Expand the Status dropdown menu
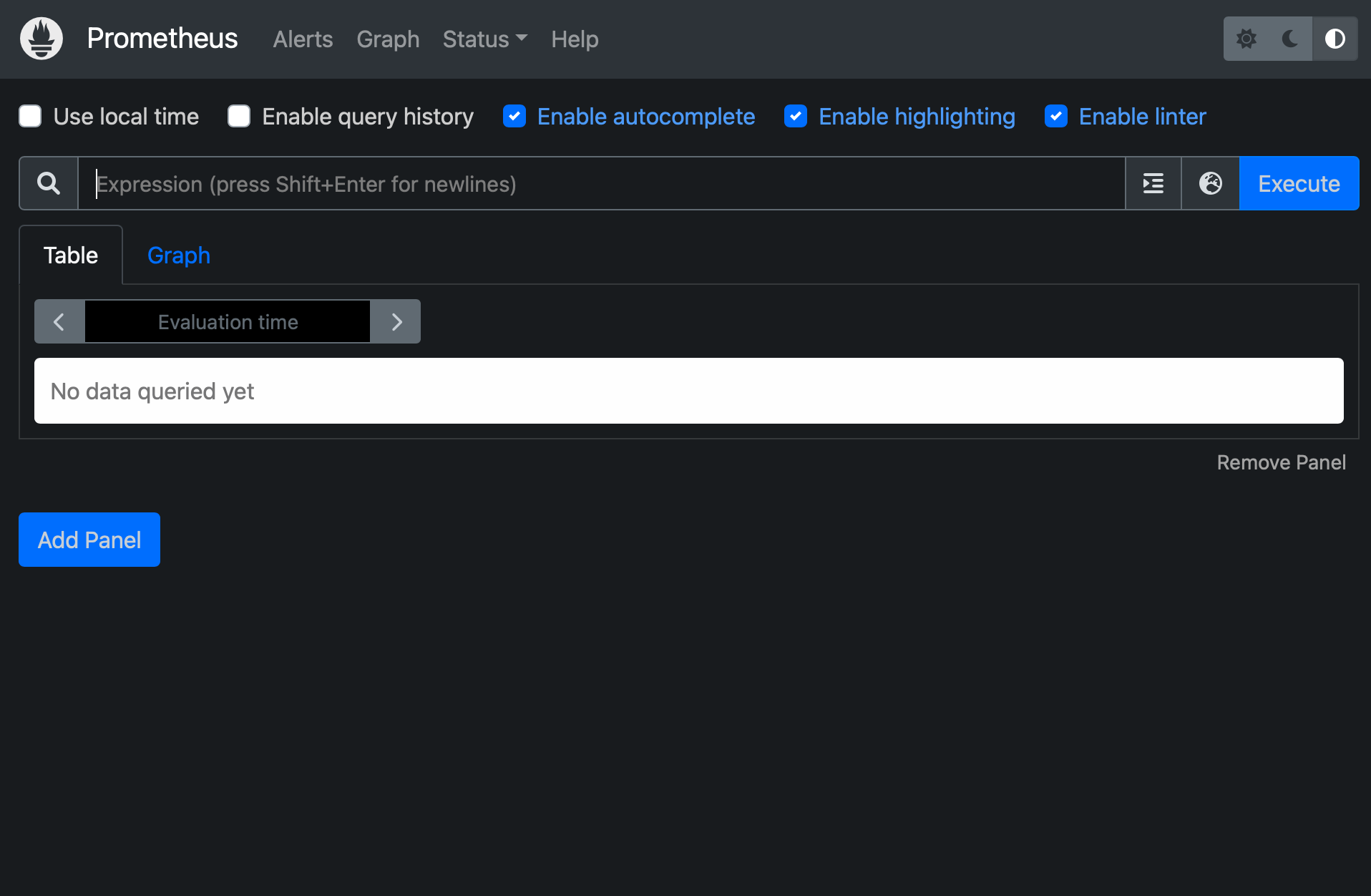This screenshot has width=1371, height=896. 484,39
